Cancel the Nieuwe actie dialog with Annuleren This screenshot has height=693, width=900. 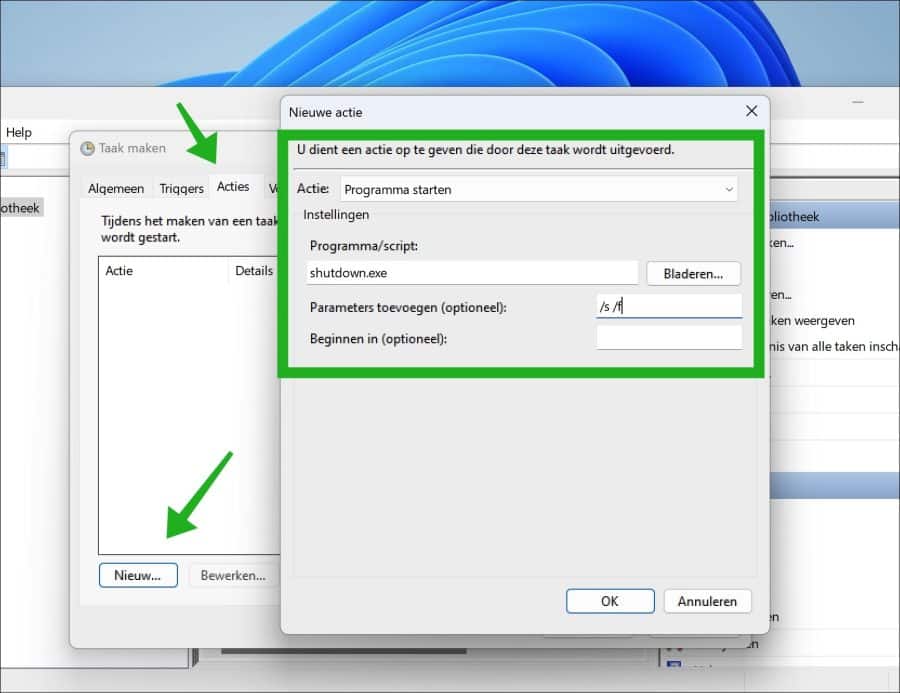(x=707, y=601)
